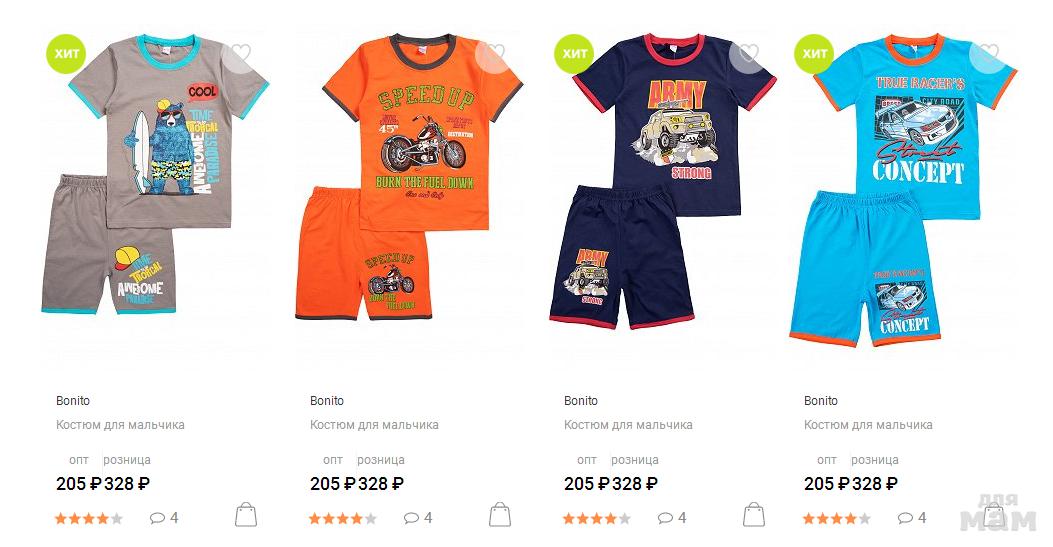Viewport: 1053px width, 547px height.
Task: Add blue True Racer's costume to bag
Action: [x=994, y=515]
